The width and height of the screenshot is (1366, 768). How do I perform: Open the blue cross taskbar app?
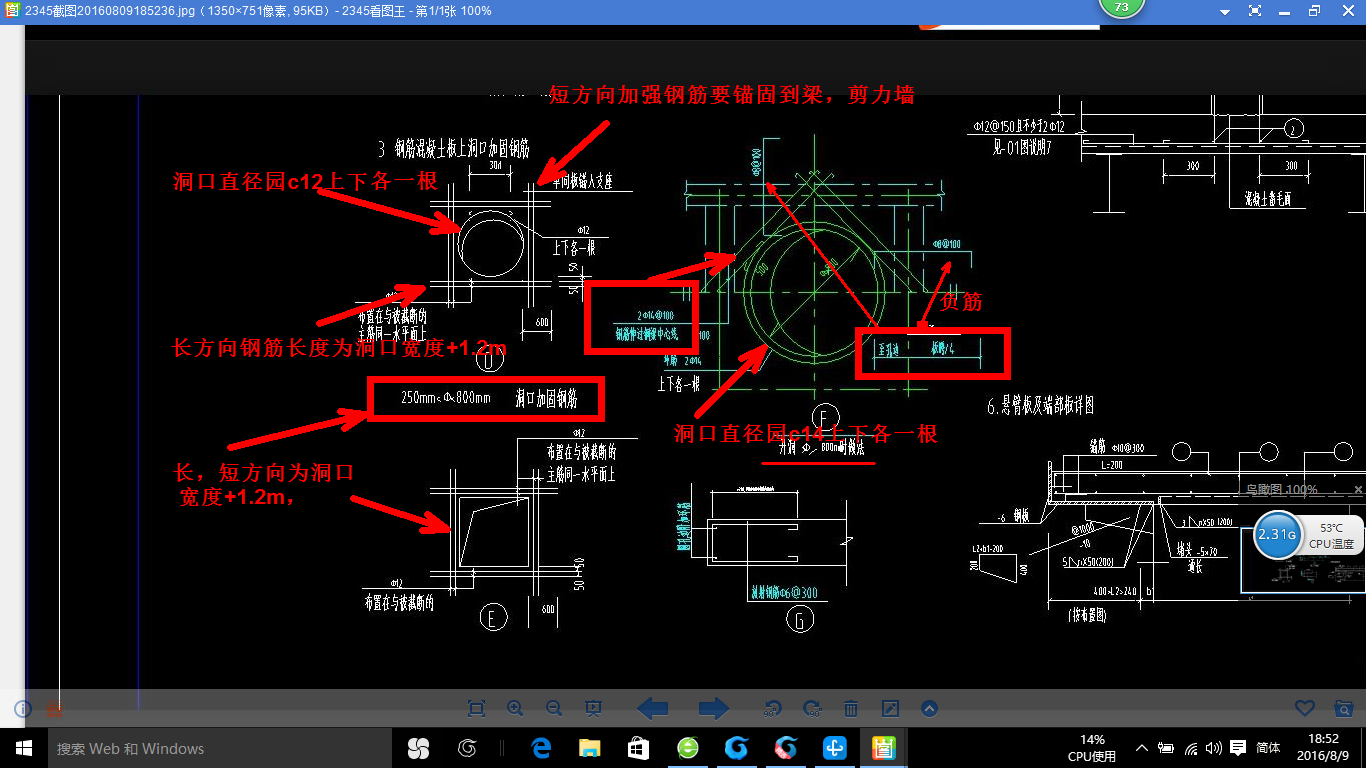(x=834, y=748)
